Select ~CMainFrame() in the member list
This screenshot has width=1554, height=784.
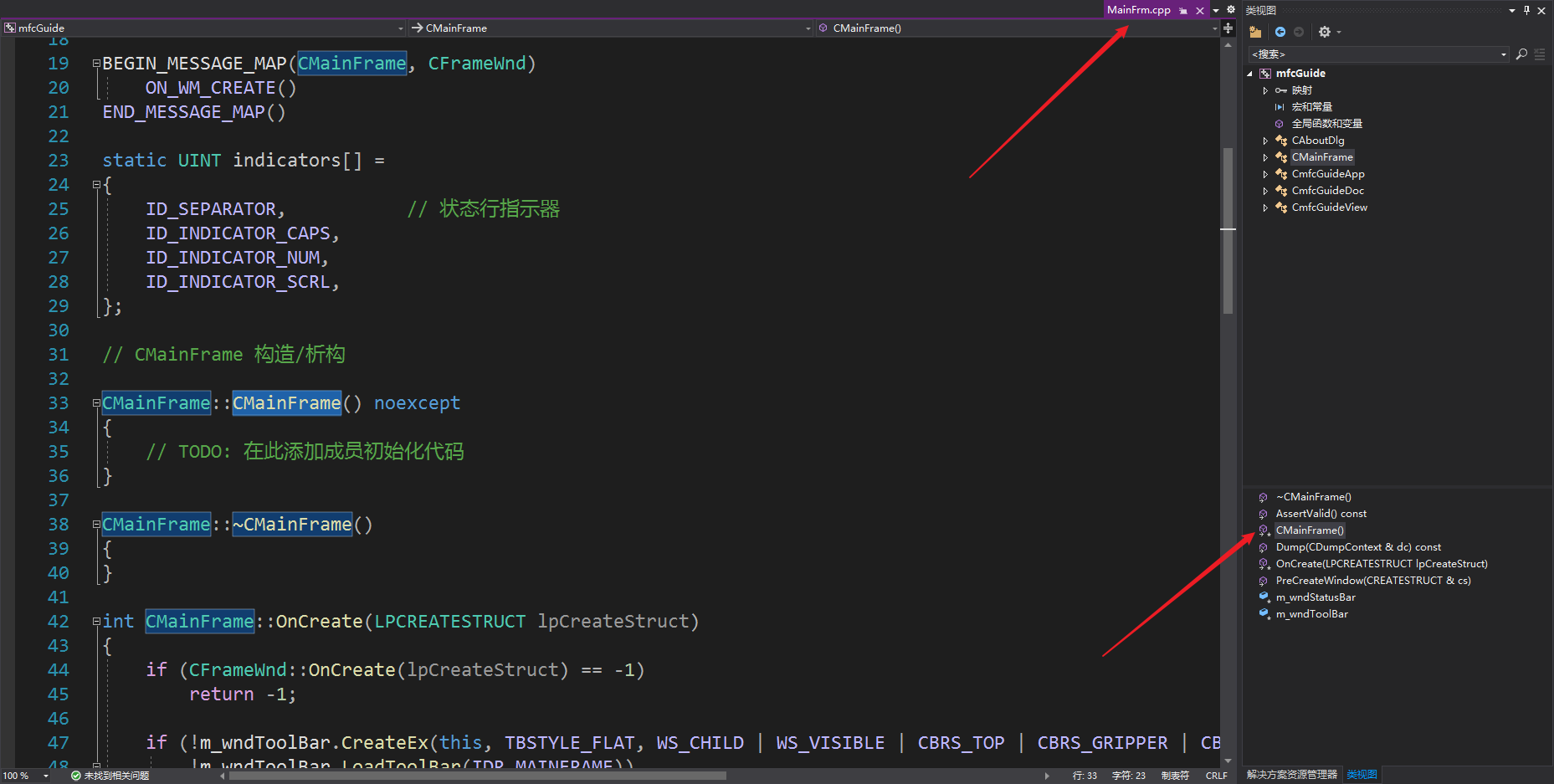[x=1313, y=497]
